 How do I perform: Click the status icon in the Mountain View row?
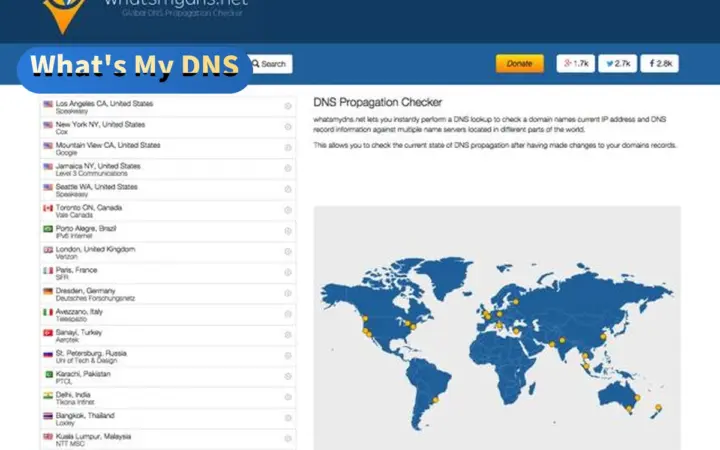pyautogui.click(x=288, y=147)
